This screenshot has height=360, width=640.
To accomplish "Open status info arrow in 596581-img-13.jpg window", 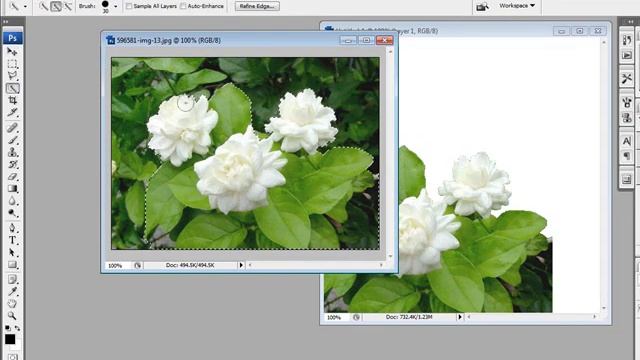I will [x=241, y=265].
